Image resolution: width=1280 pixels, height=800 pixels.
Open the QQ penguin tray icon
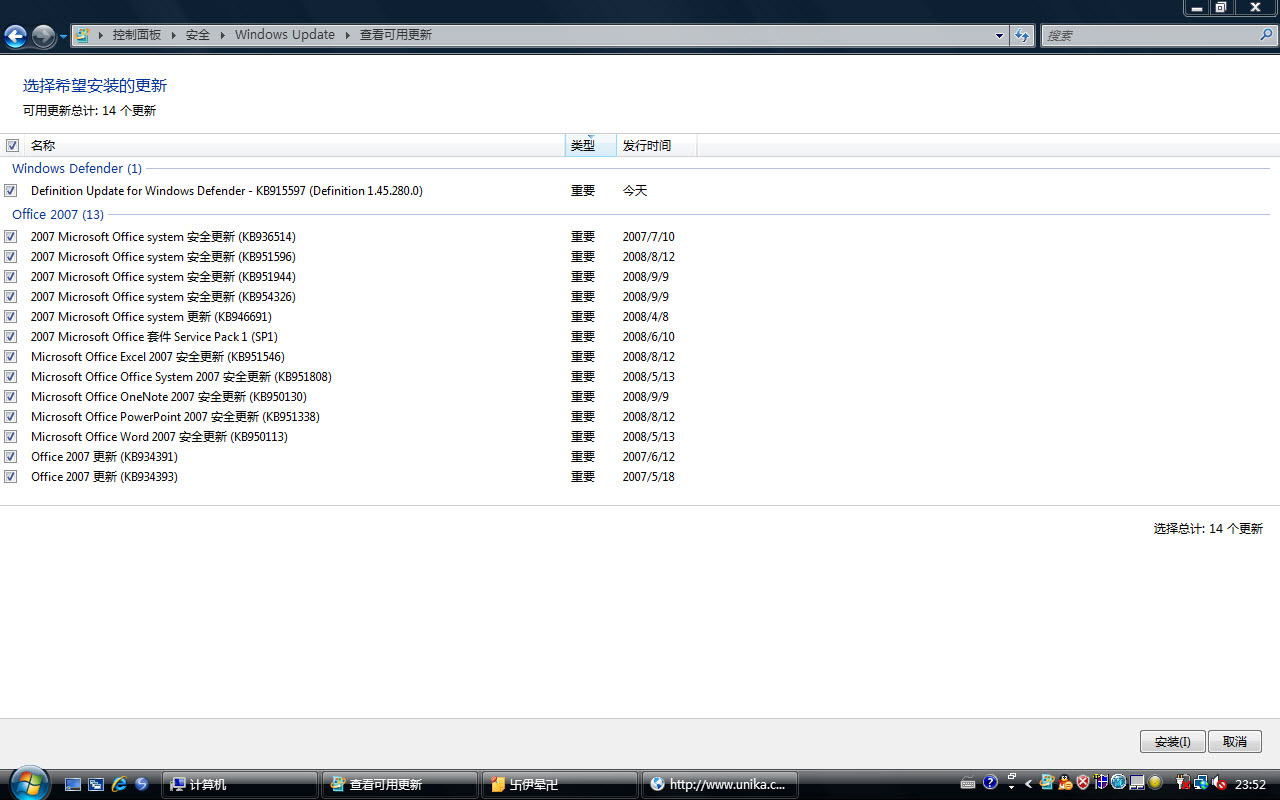point(1065,783)
